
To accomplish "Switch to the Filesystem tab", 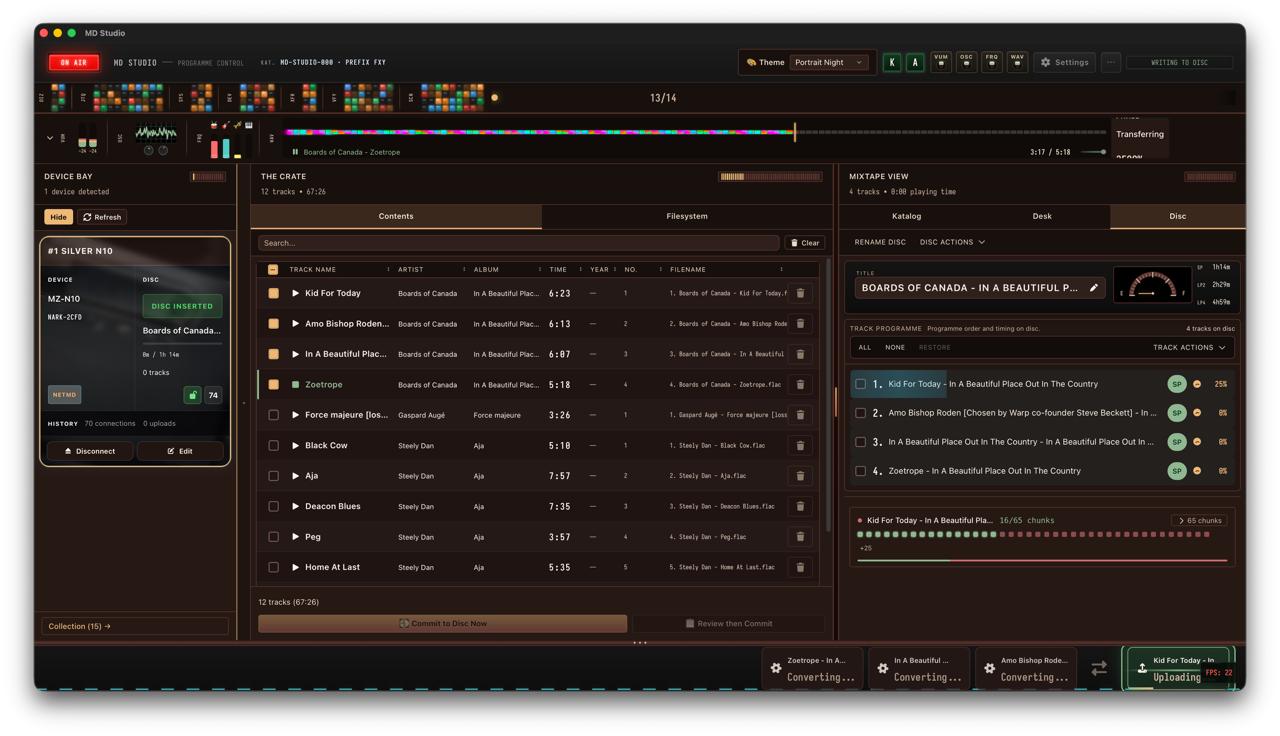I will click(687, 217).
